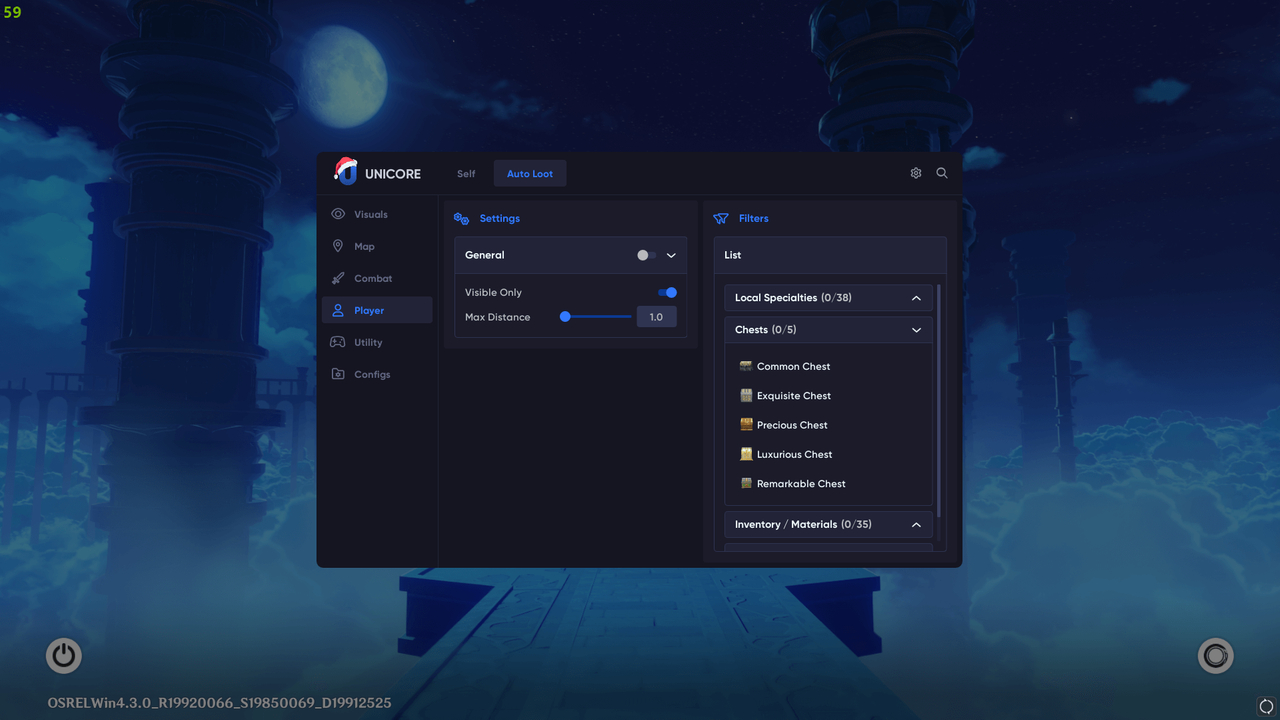Collapse the Chests category

click(x=916, y=329)
